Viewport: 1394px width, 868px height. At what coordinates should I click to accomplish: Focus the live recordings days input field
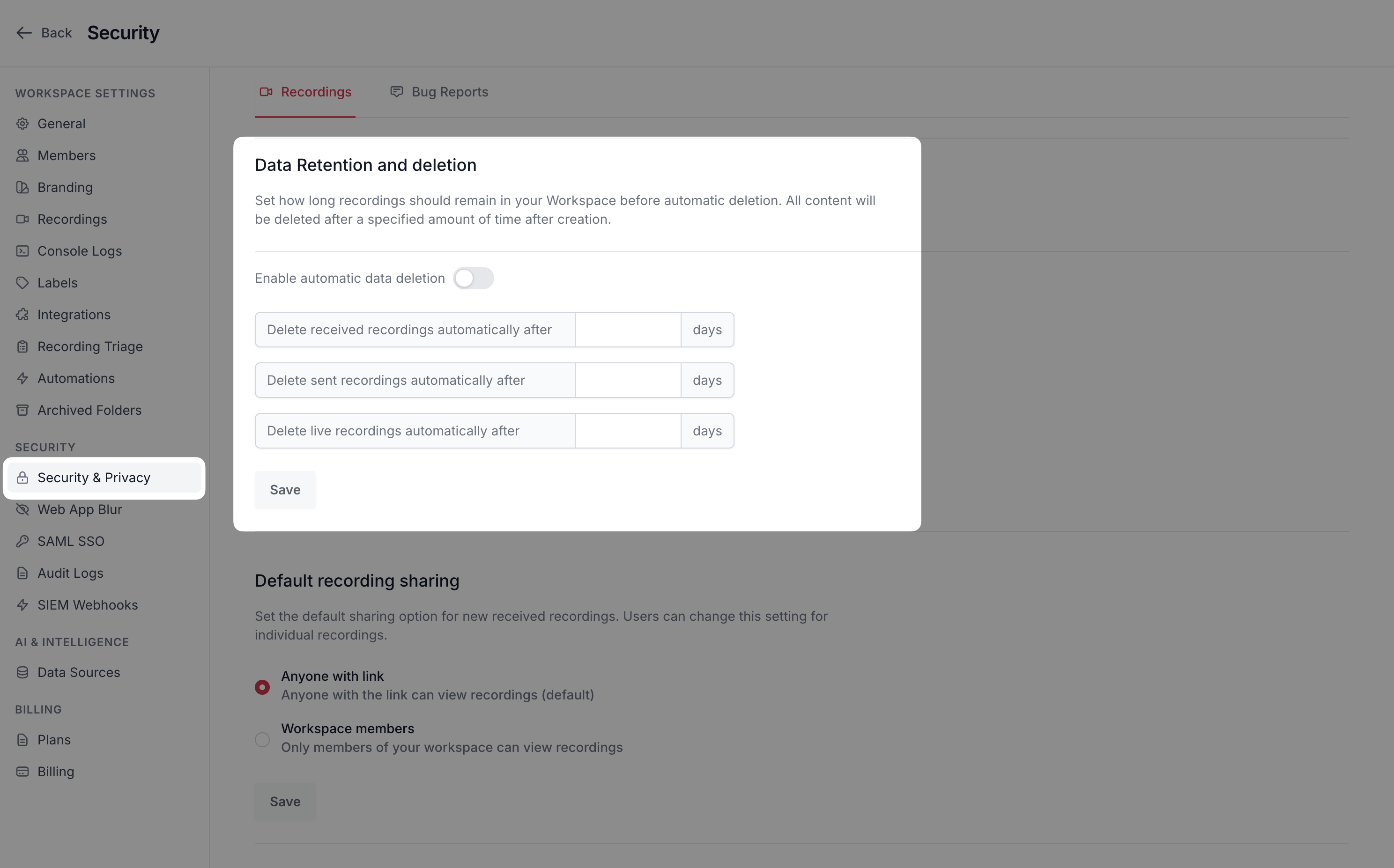click(627, 431)
